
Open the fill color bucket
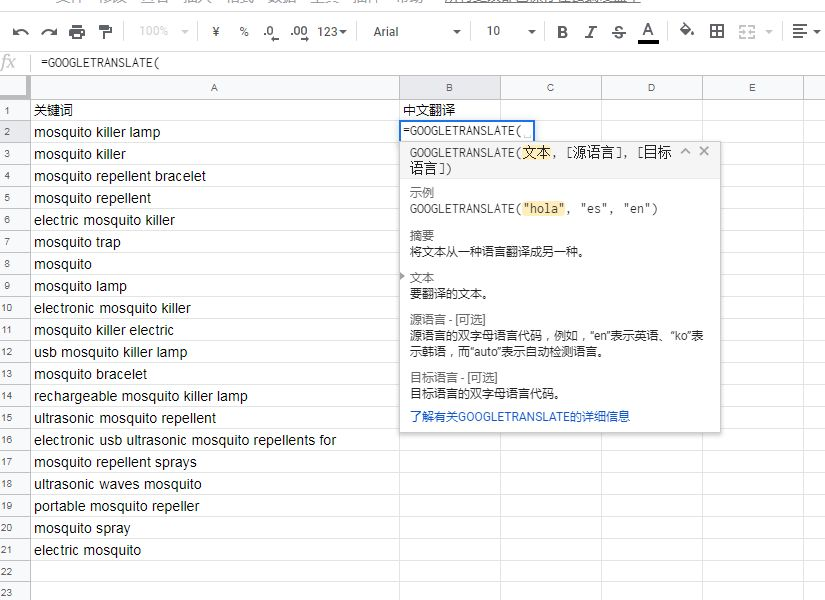pyautogui.click(x=687, y=31)
